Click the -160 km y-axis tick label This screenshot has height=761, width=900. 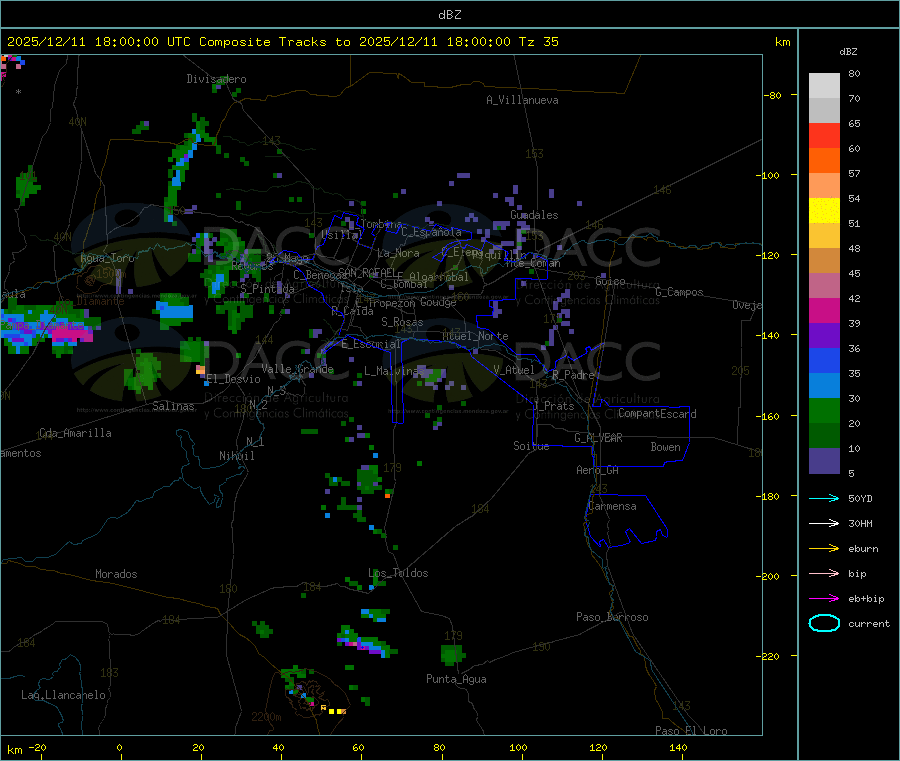767,416
